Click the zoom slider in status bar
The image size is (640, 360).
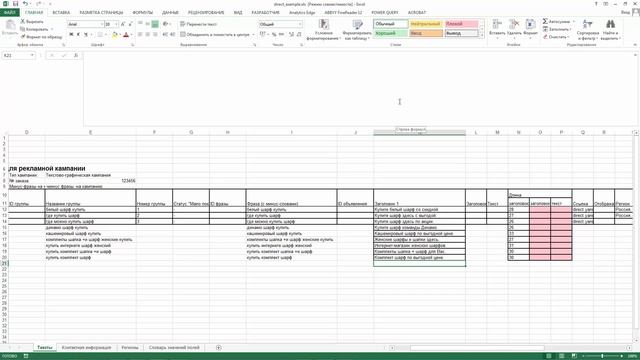point(602,356)
